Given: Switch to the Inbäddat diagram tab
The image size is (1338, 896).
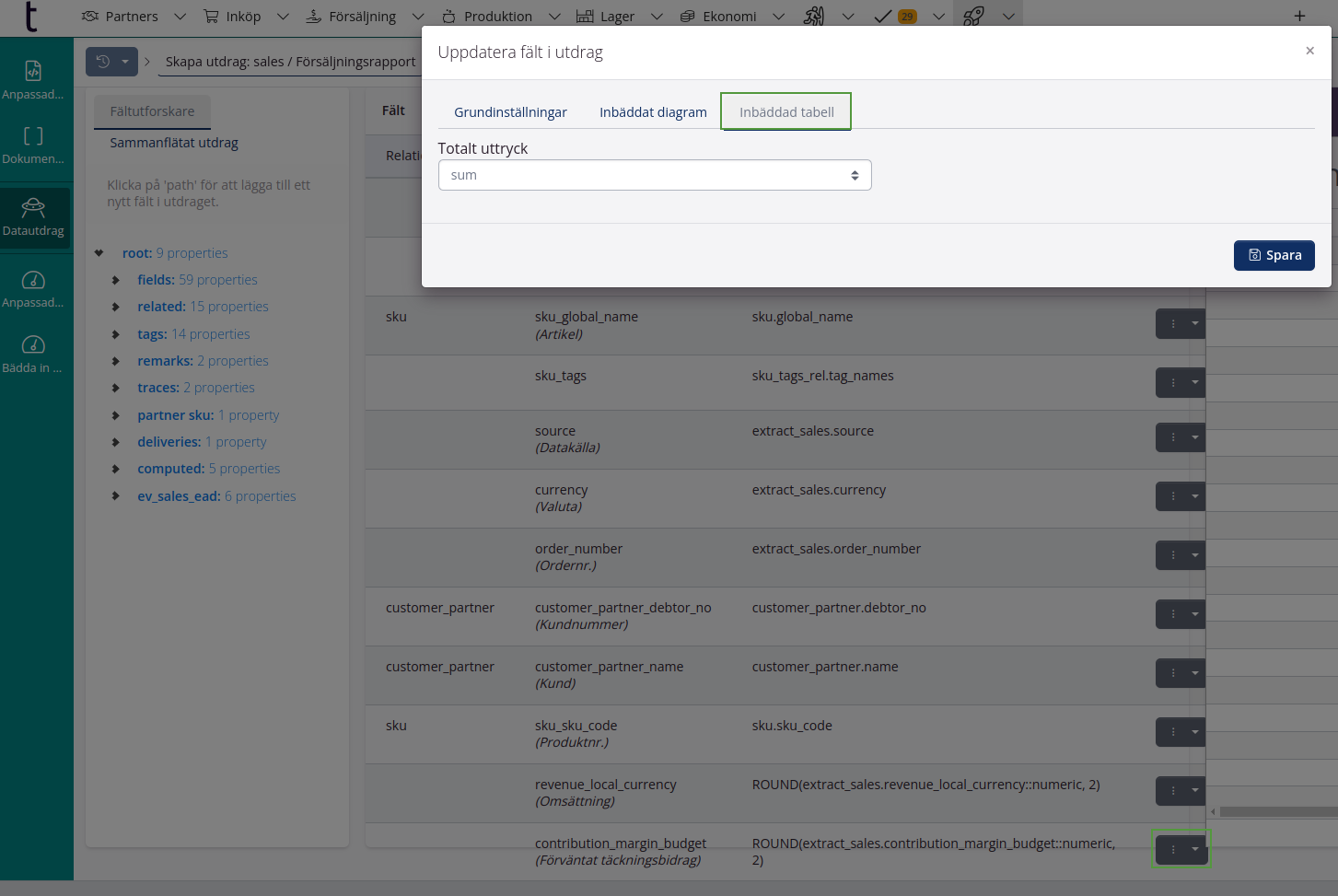Looking at the screenshot, I should tap(653, 112).
